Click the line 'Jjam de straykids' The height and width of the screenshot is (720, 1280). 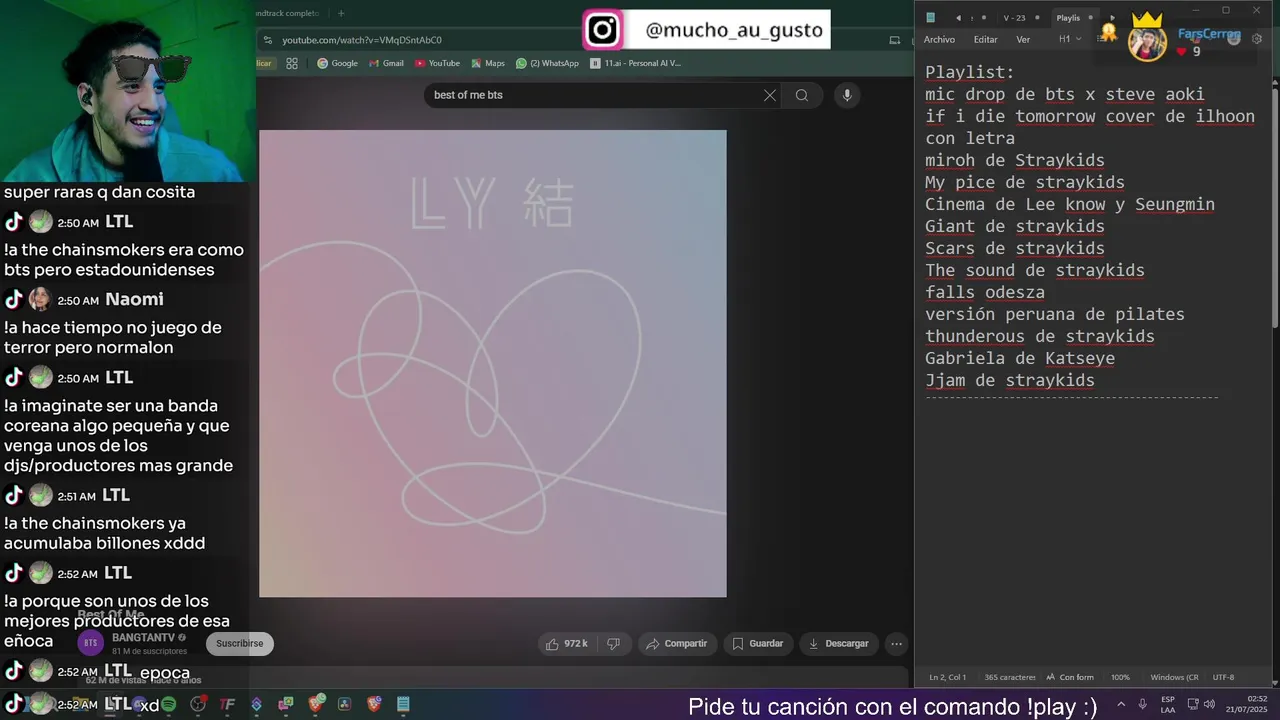tap(1009, 380)
